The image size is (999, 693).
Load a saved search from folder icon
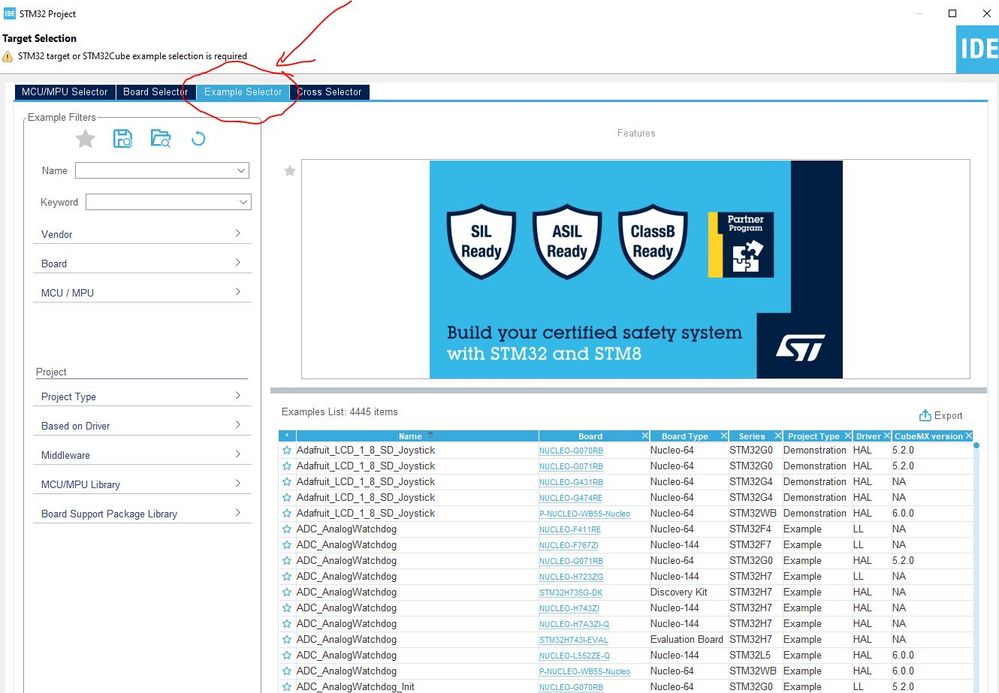[x=161, y=138]
